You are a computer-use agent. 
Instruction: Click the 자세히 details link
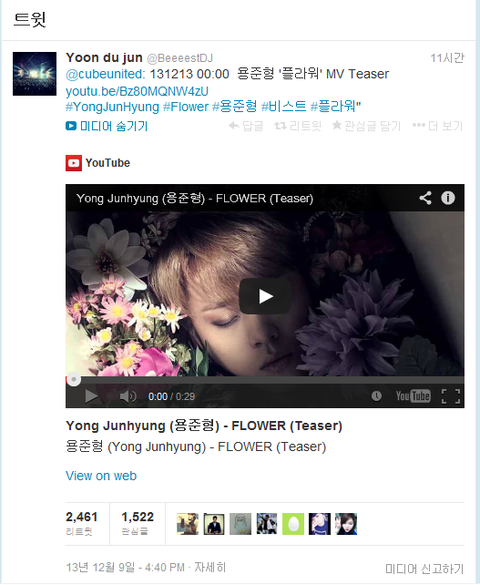210,567
